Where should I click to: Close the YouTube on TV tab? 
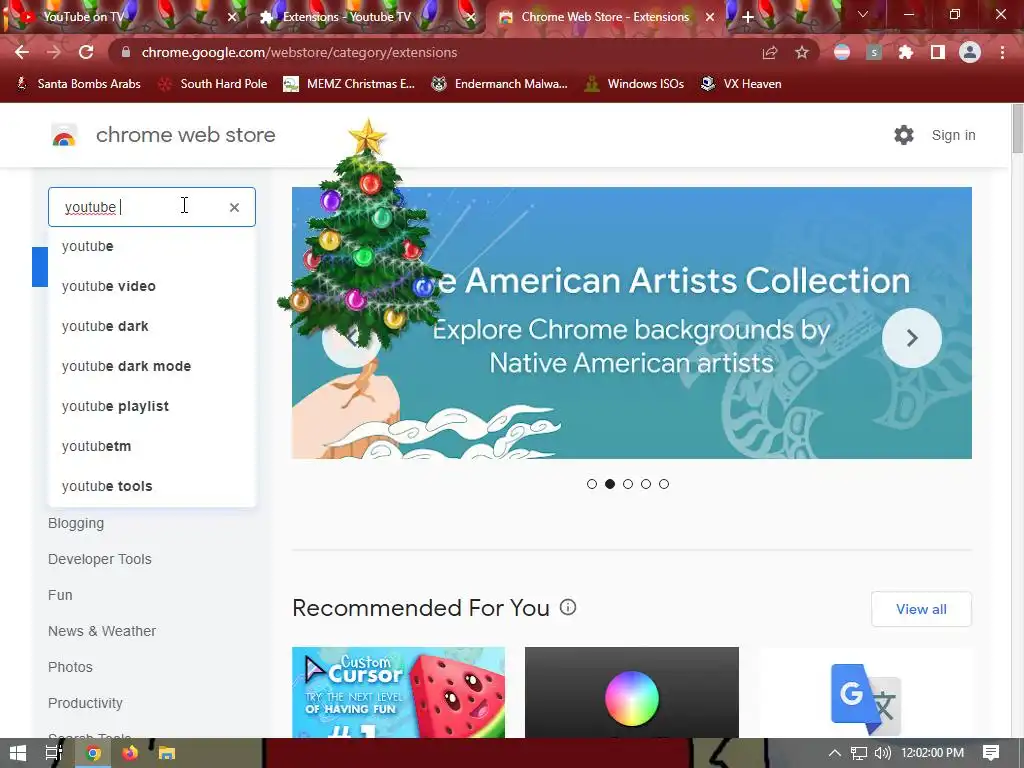(232, 17)
